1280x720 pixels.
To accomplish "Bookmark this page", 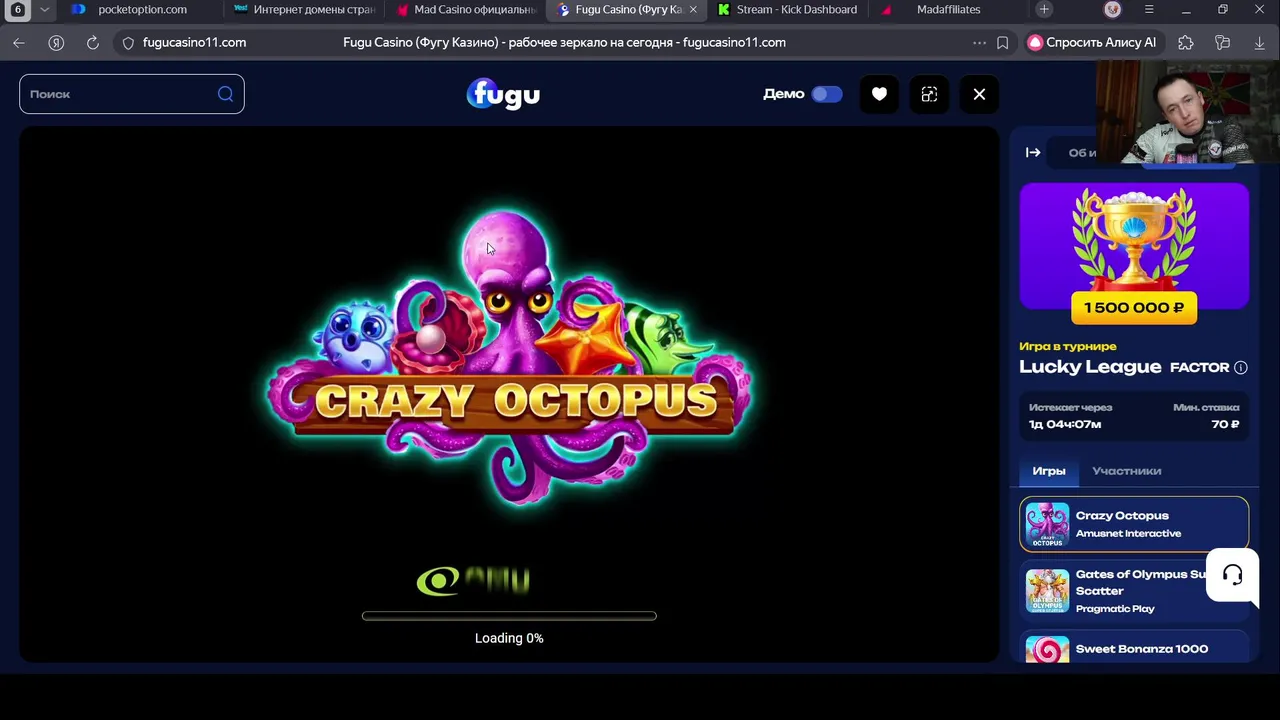I will point(1003,43).
